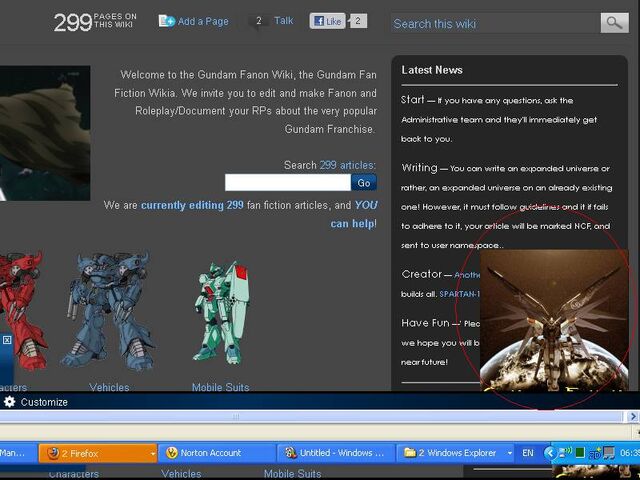The height and width of the screenshot is (480, 640).
Task: Click the green square tray icon
Action: (580, 453)
